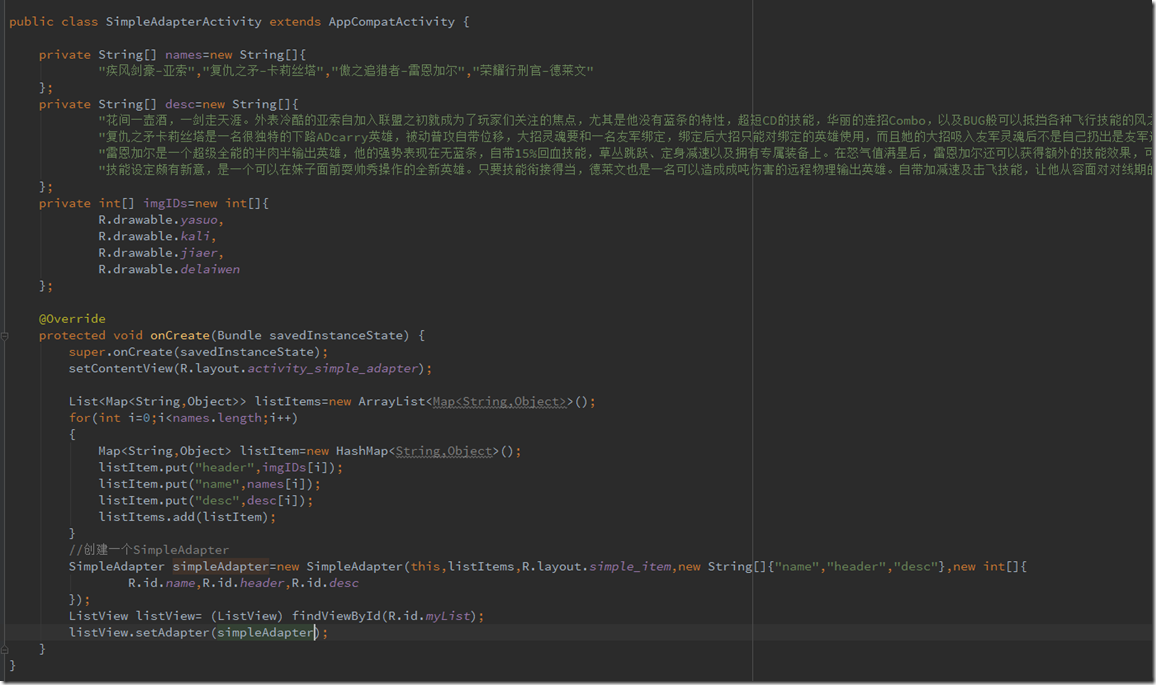The height and width of the screenshot is (685, 1156).
Task: Place cursor on SimpleAdapterActivity class name
Action: point(183,21)
